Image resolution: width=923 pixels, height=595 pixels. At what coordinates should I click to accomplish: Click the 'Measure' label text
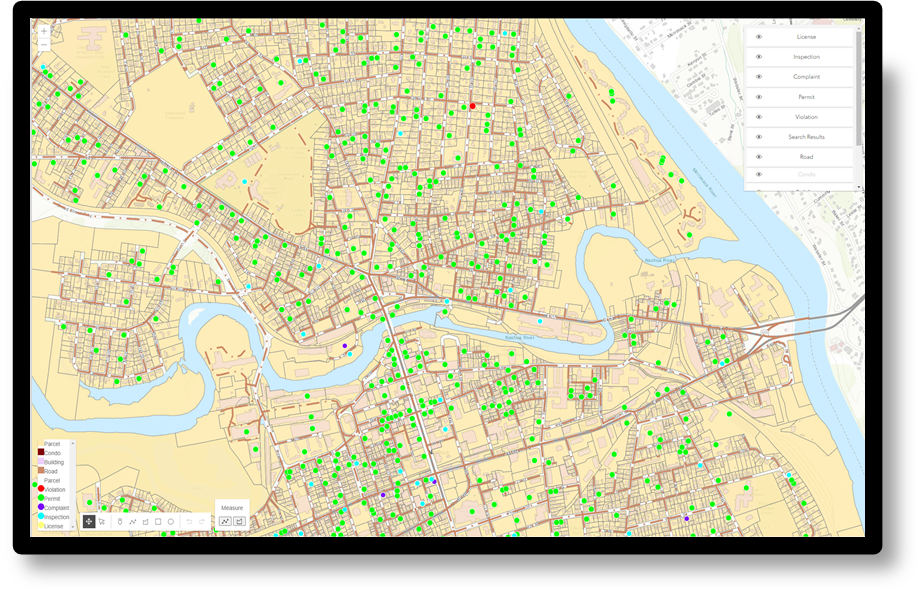[x=232, y=507]
